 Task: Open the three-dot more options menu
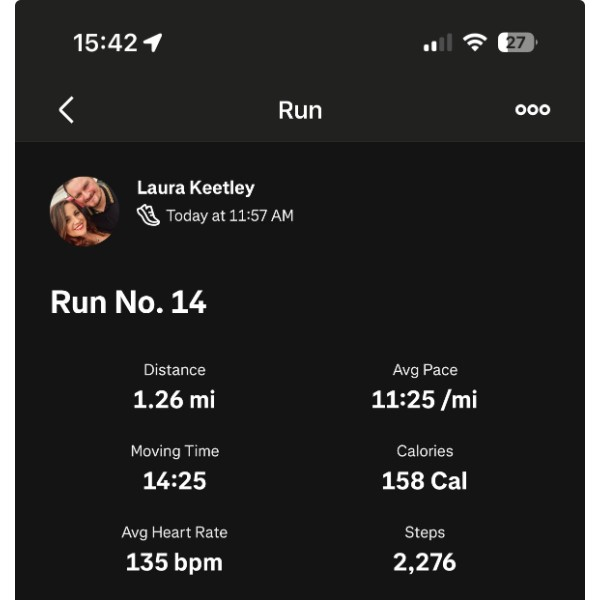(x=532, y=110)
